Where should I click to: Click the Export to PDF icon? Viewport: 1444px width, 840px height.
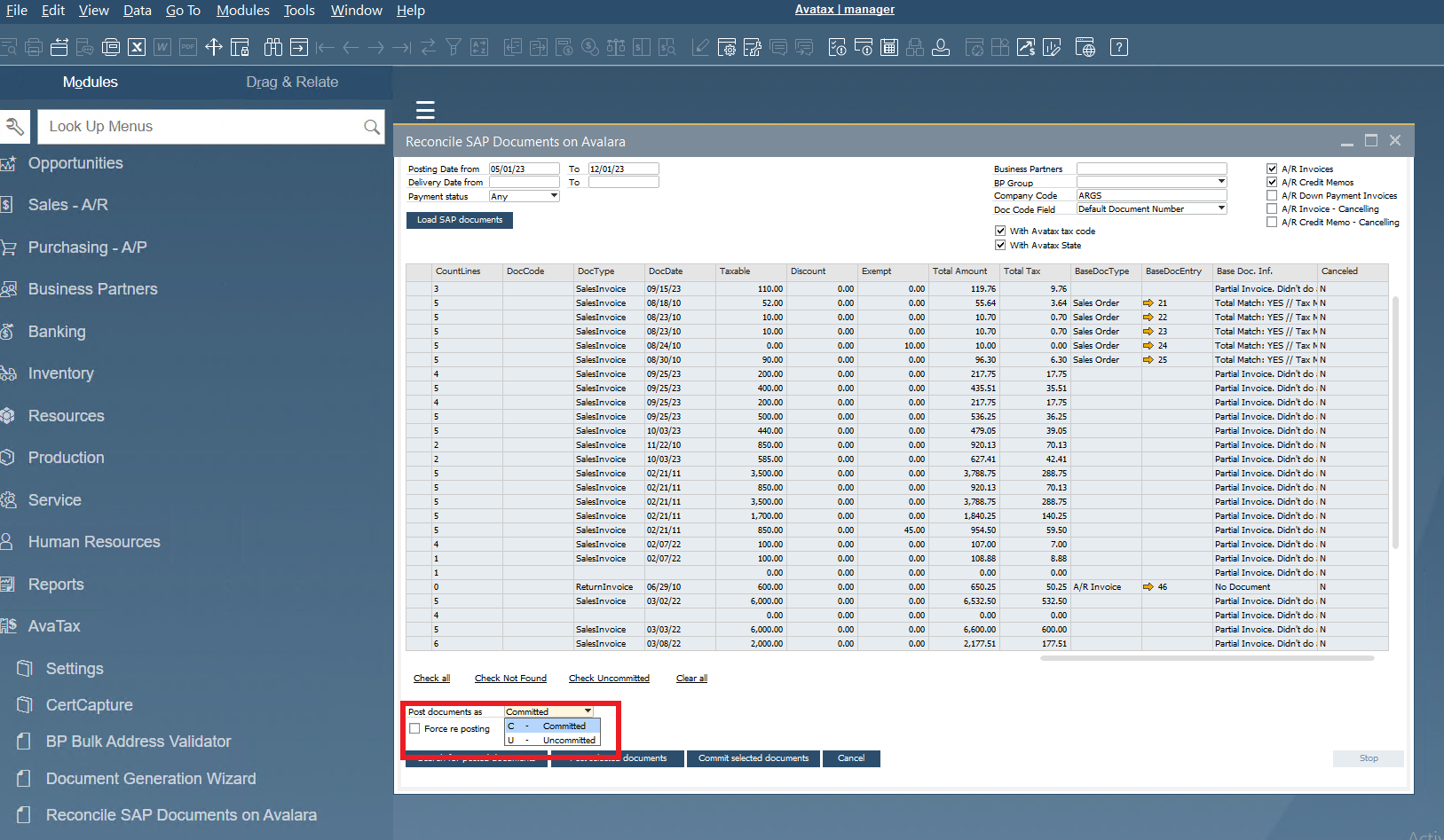(x=188, y=47)
